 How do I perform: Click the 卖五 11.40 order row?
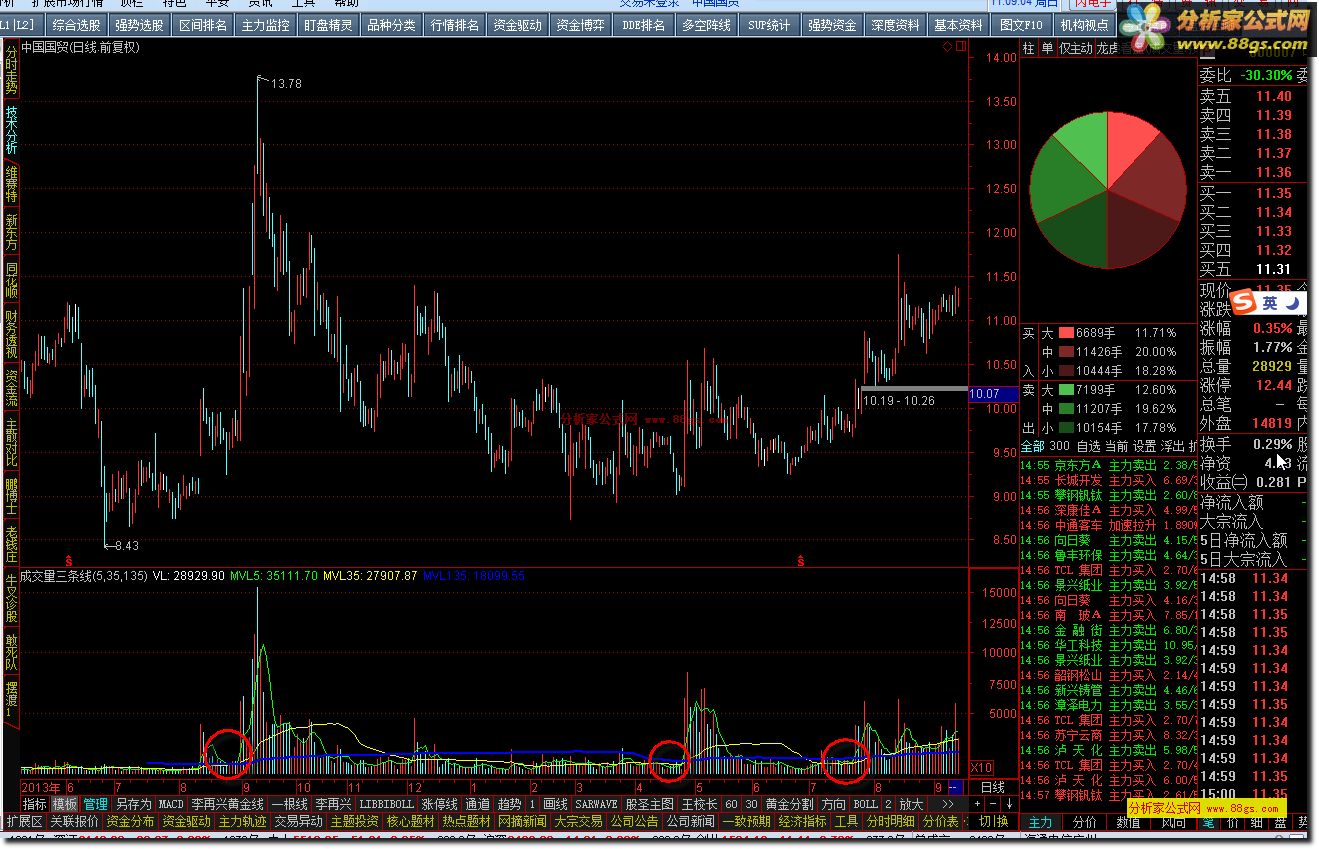click(x=1253, y=97)
